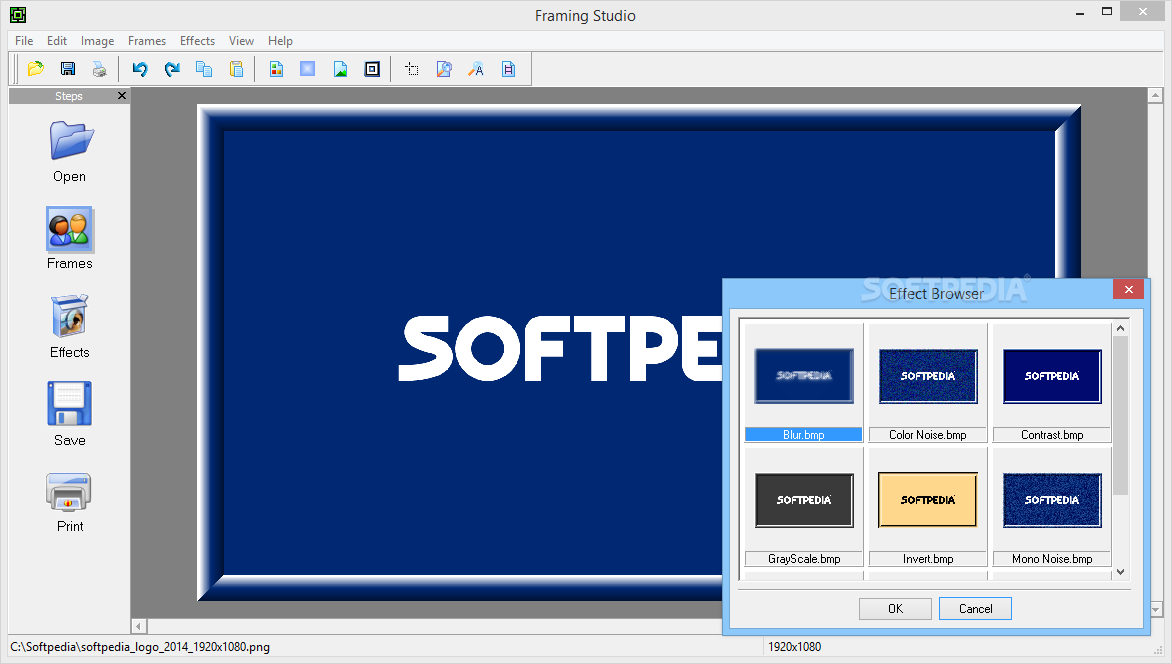Close the Steps panel
Image resolution: width=1172 pixels, height=664 pixels.
pyautogui.click(x=122, y=96)
